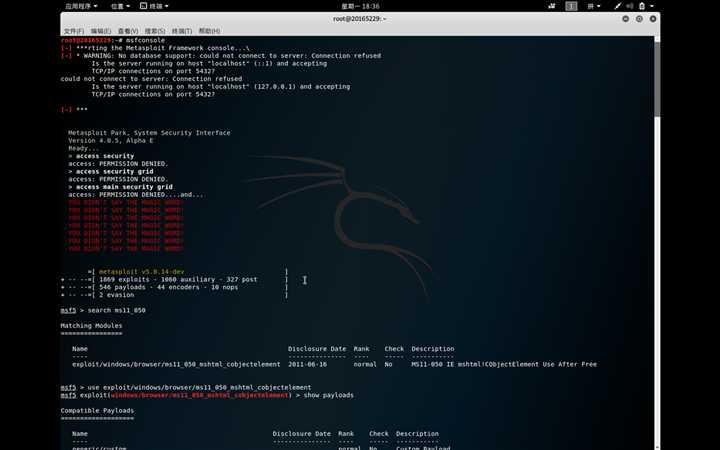This screenshot has height=450, width=720.
Task: Click the 'Matching Modules' heading
Action: pyautogui.click(x=91, y=326)
